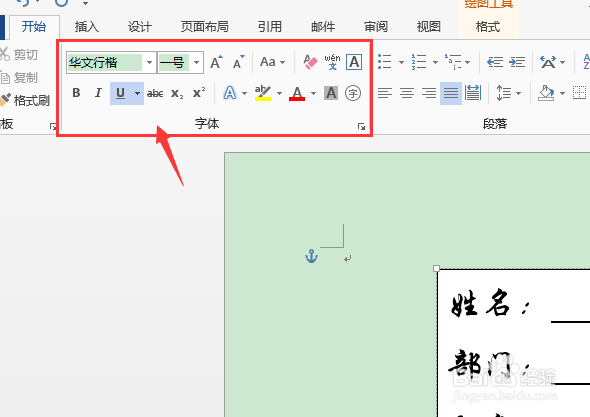This screenshot has width=590, height=417.
Task: Expand the font size dropdown arrow
Action: [196, 62]
